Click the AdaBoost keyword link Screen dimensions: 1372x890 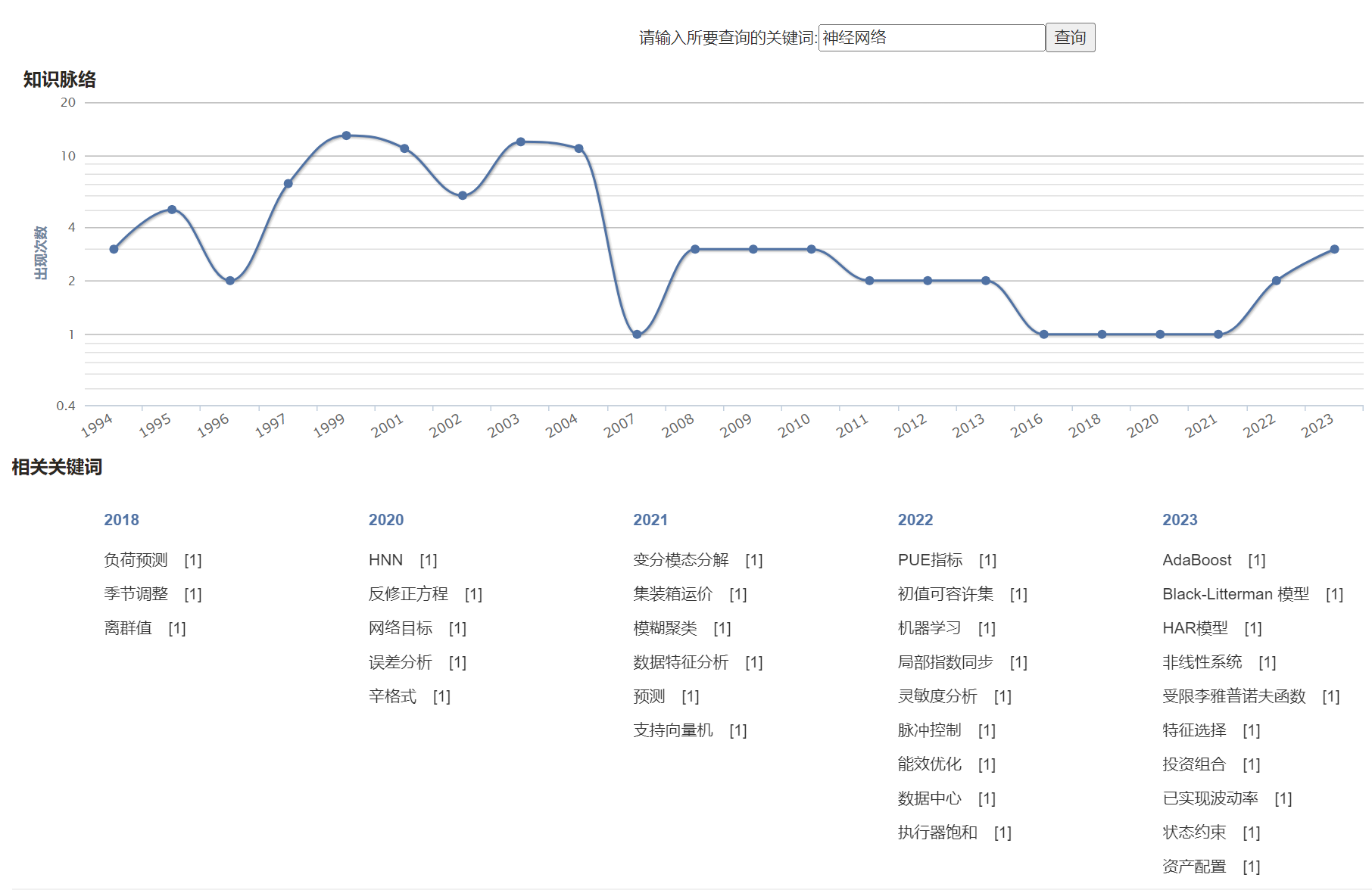tap(1196, 560)
